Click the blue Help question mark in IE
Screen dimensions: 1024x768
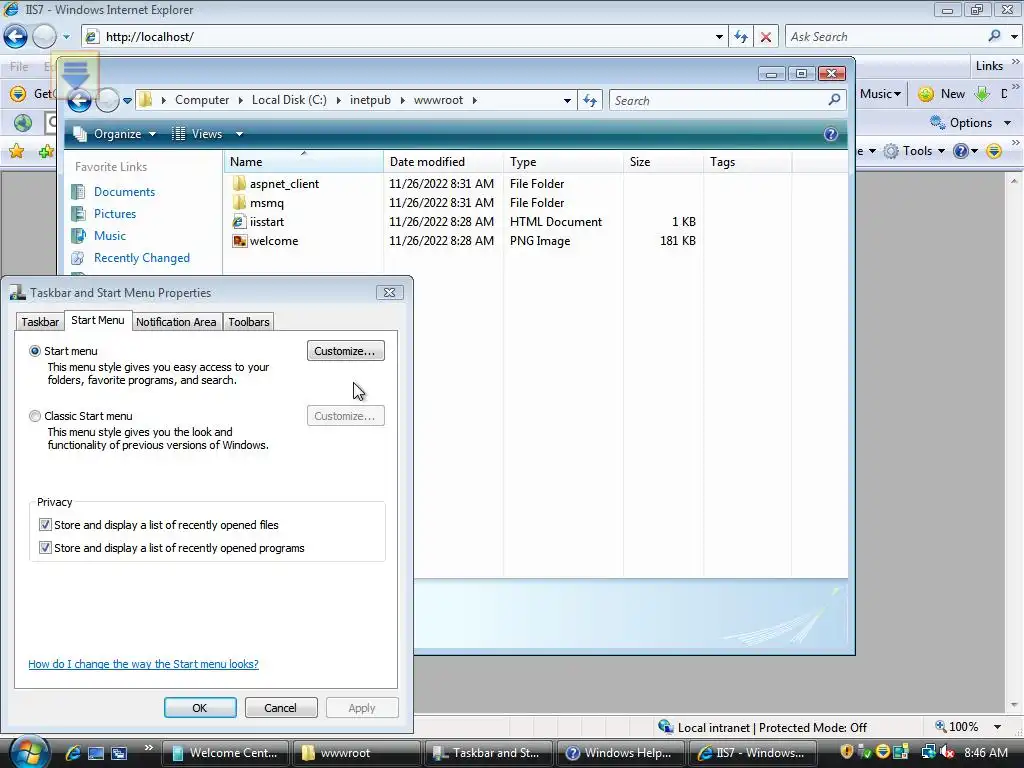pos(960,152)
